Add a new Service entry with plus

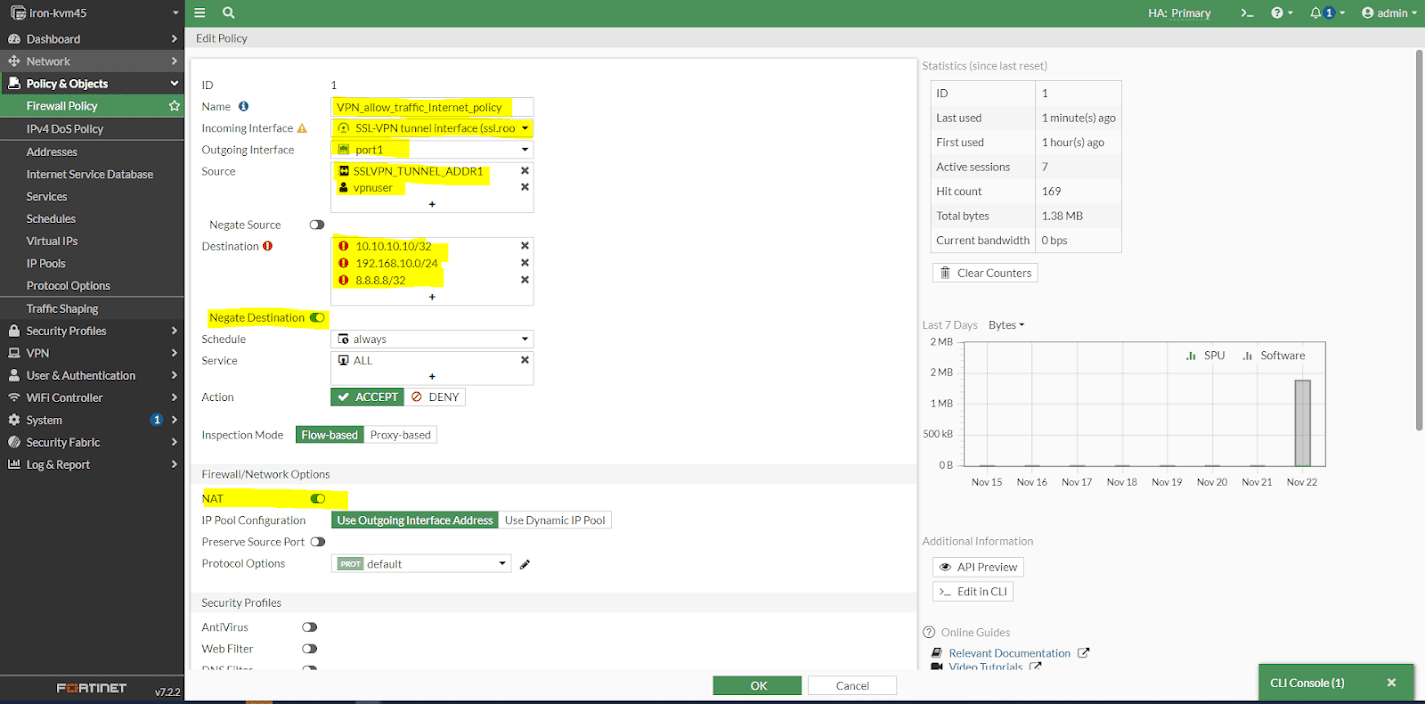click(x=432, y=376)
